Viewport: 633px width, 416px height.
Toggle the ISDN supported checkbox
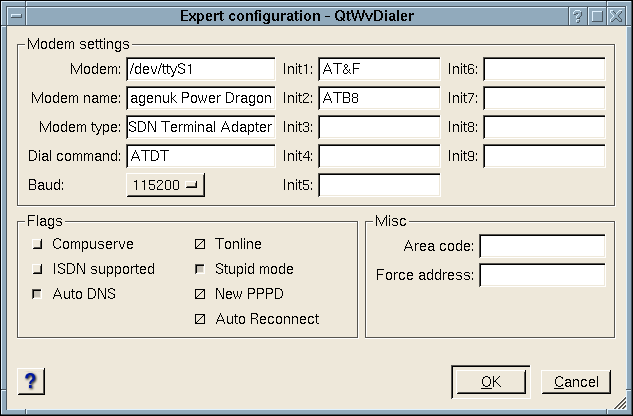click(38, 269)
